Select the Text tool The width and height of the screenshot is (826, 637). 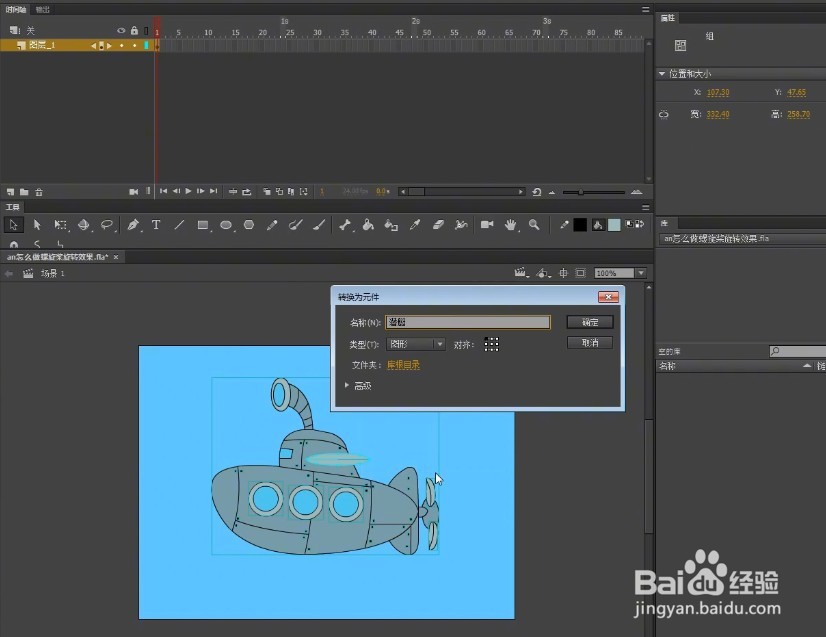(156, 225)
